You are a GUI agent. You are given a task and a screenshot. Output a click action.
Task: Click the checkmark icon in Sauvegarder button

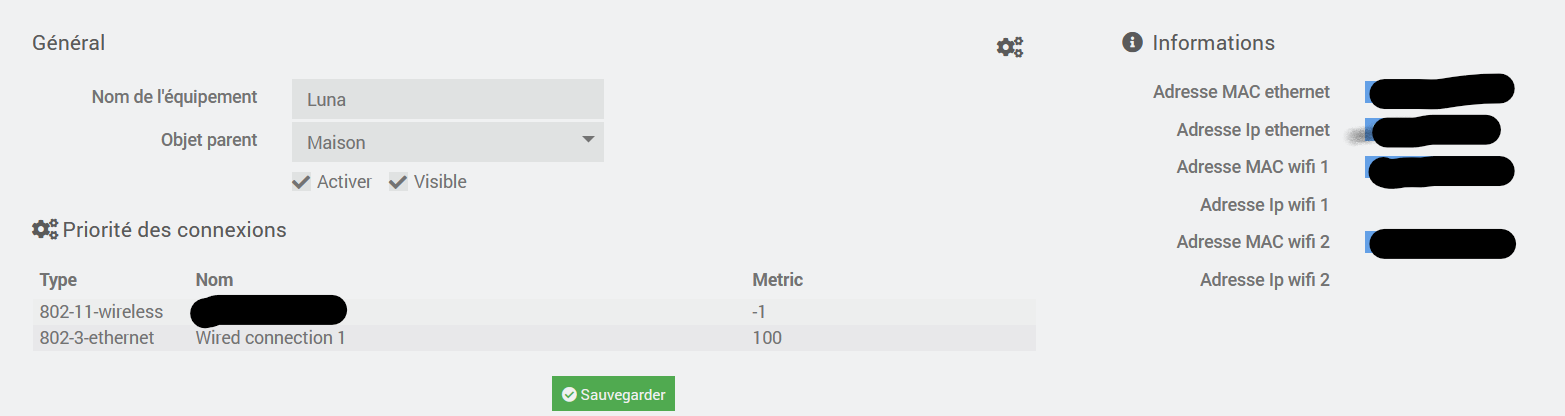(569, 395)
